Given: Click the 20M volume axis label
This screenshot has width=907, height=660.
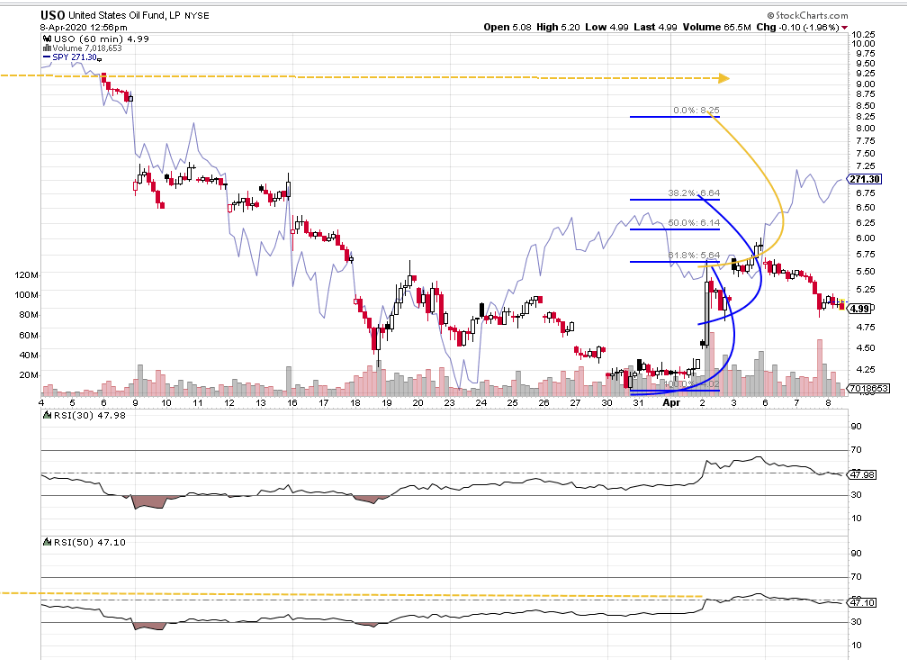Looking at the screenshot, I should coord(28,375).
